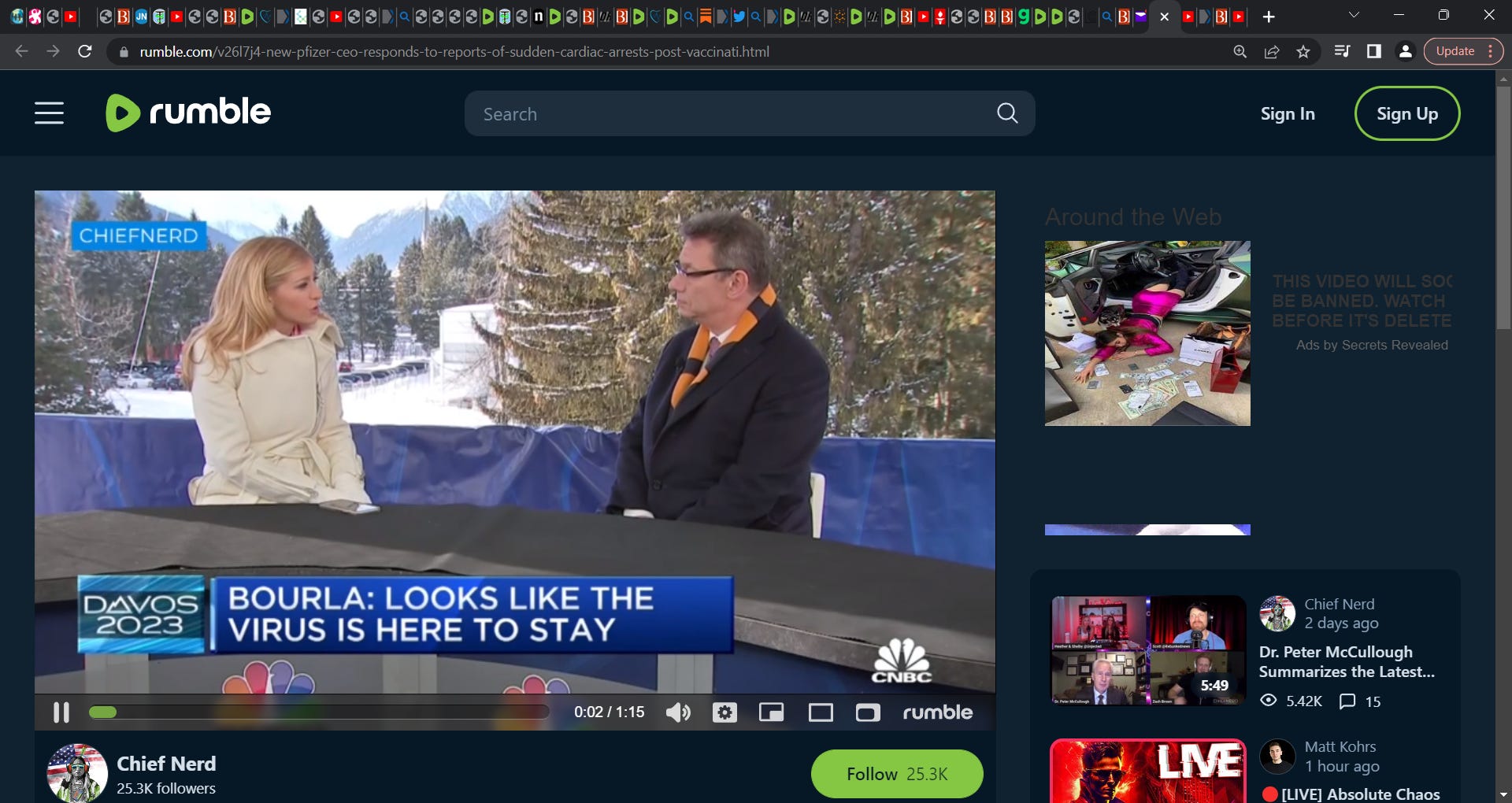Image resolution: width=1512 pixels, height=803 pixels.
Task: Open a new browser tab
Action: pos(1269,17)
